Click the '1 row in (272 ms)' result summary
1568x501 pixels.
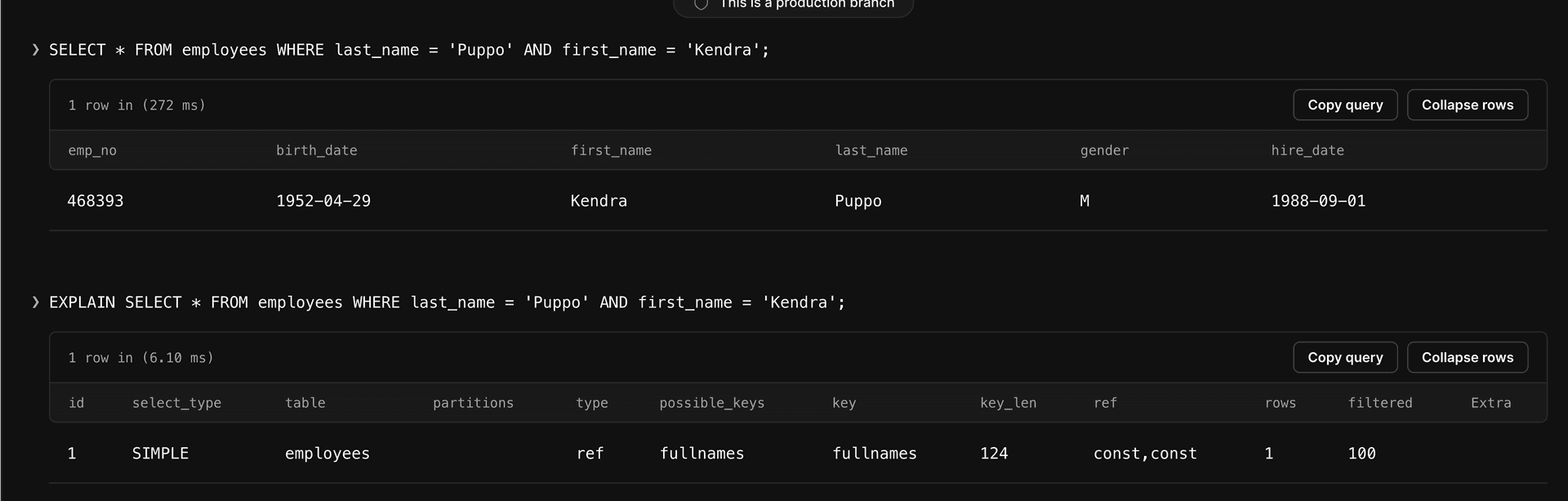pos(137,105)
